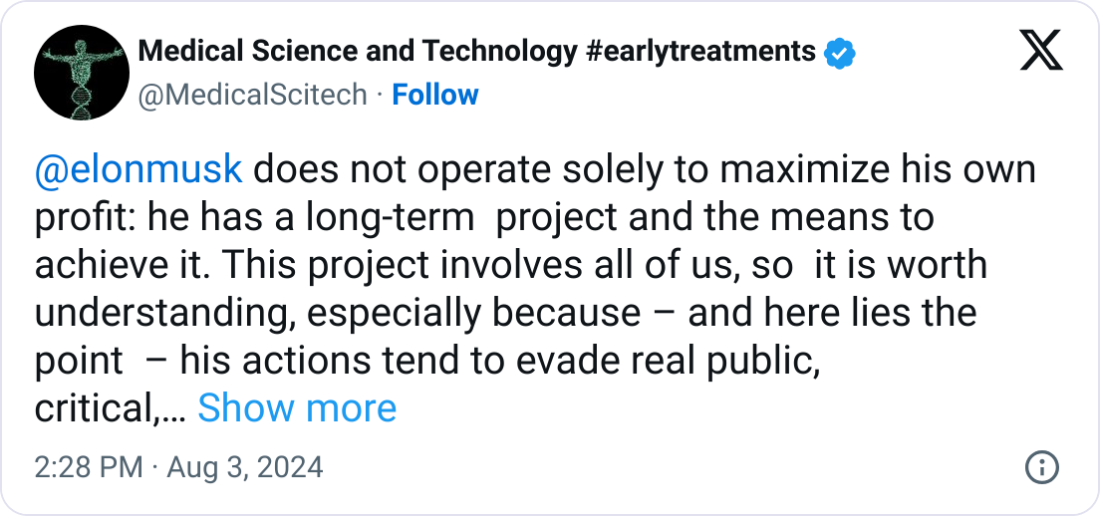Click the tweet line starting "understanding, especially"
This screenshot has height=516, width=1100.
coord(506,313)
